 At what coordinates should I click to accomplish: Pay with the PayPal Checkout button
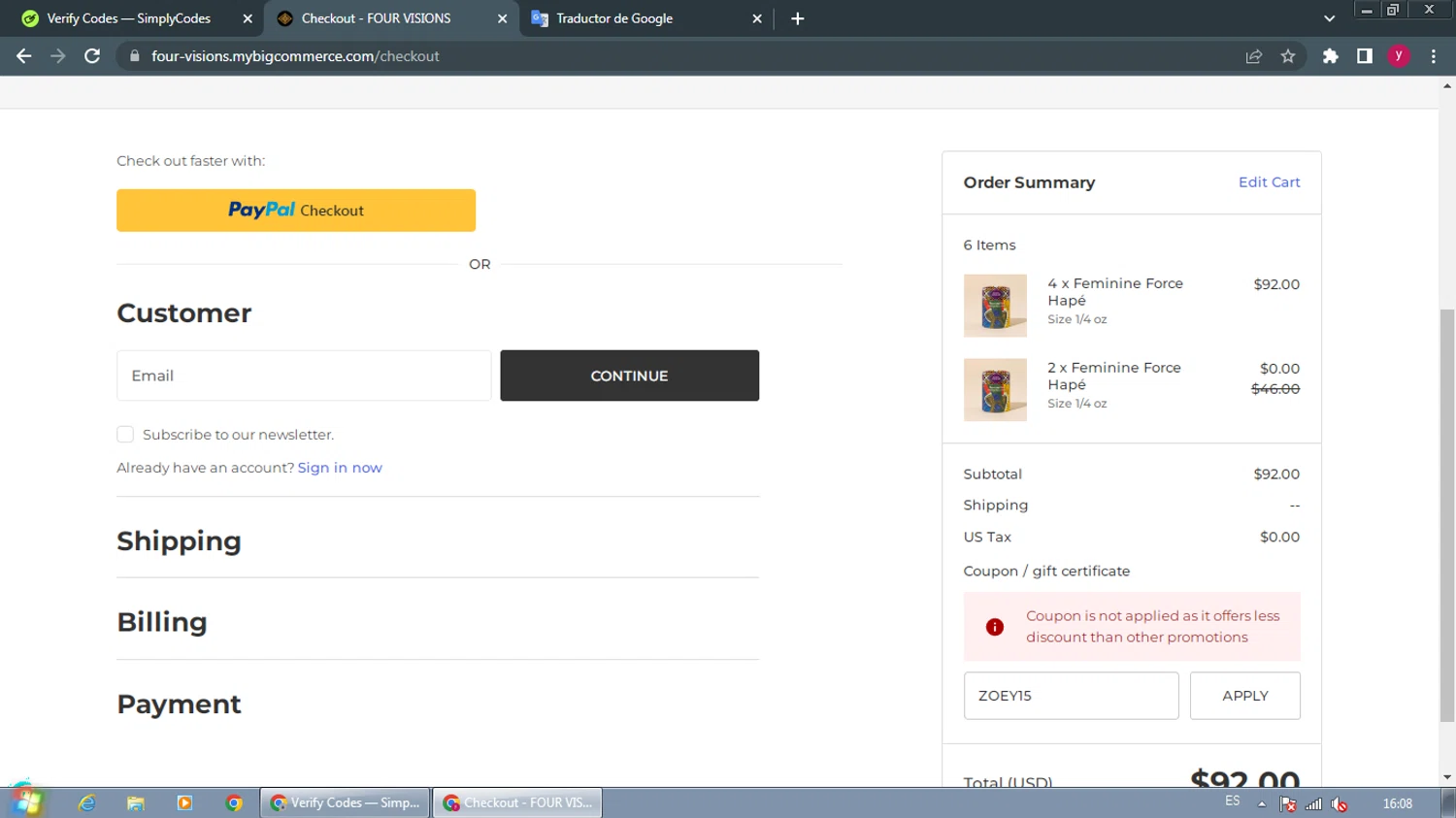point(296,211)
